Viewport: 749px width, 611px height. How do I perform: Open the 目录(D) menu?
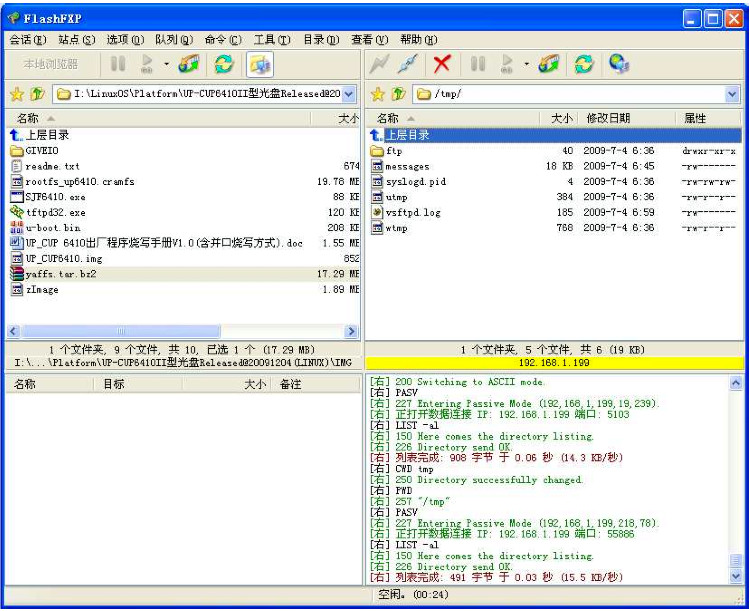[x=321, y=40]
